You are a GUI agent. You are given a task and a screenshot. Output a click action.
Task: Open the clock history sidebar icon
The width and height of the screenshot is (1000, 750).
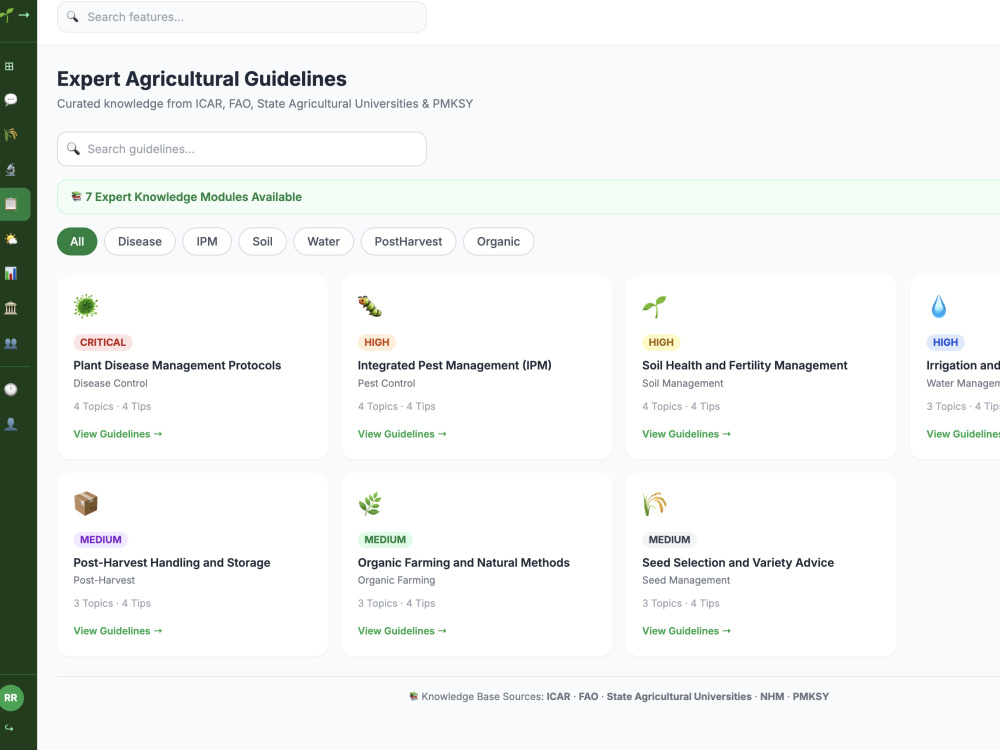click(10, 390)
